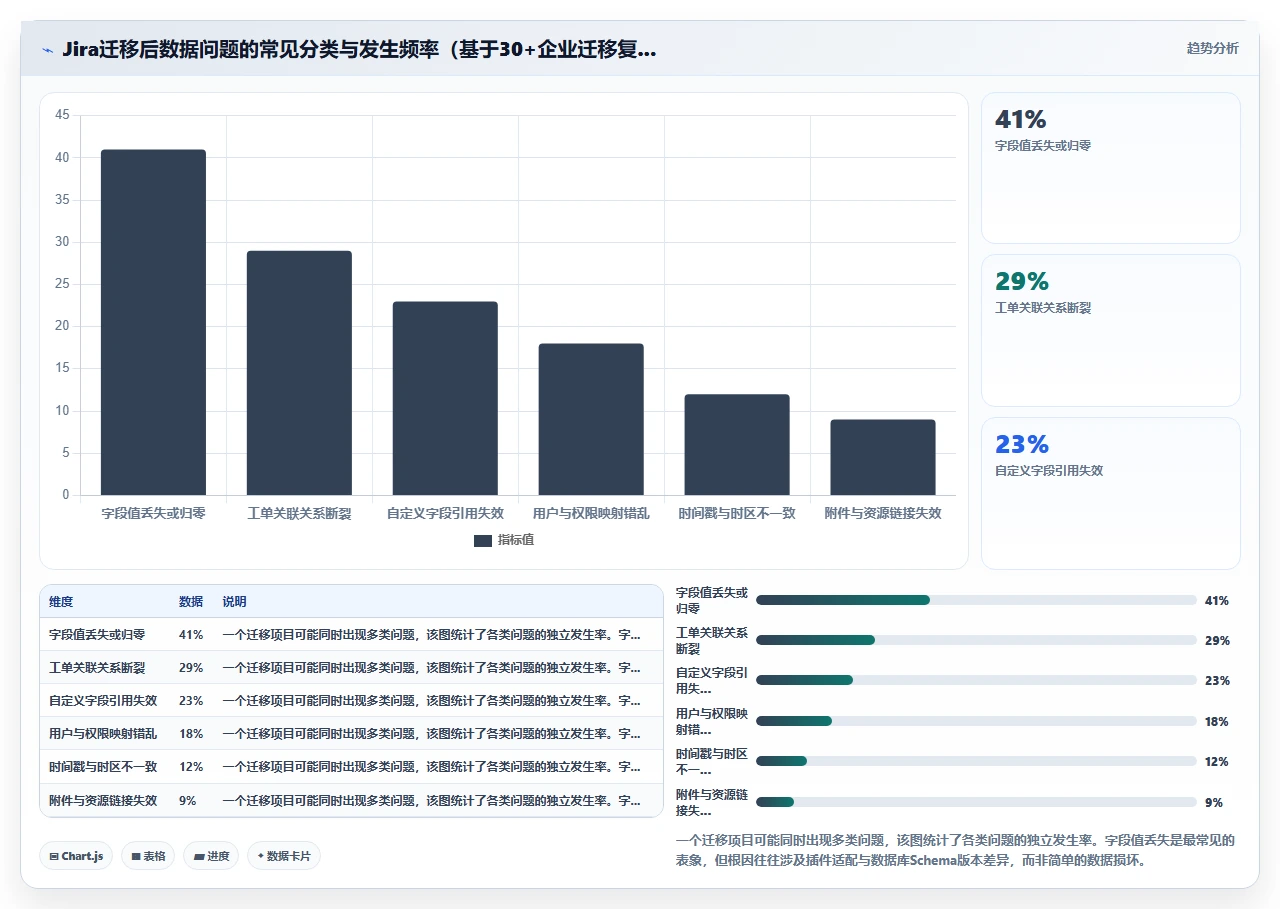Click the 工单关联关系断裂 bar in chart
The height and width of the screenshot is (909, 1280).
pyautogui.click(x=299, y=373)
